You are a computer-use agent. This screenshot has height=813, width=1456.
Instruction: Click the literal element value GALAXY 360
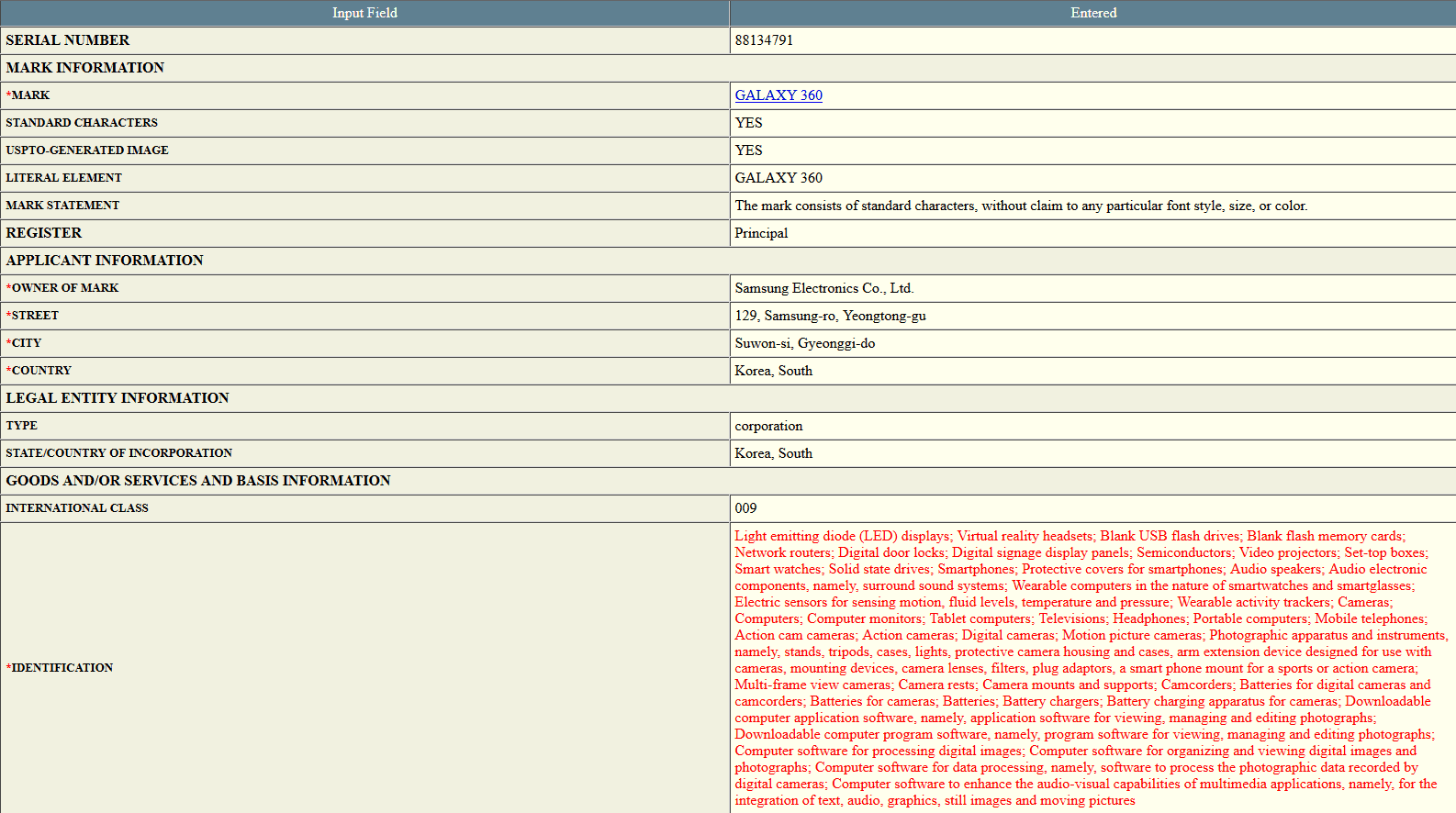tap(778, 178)
